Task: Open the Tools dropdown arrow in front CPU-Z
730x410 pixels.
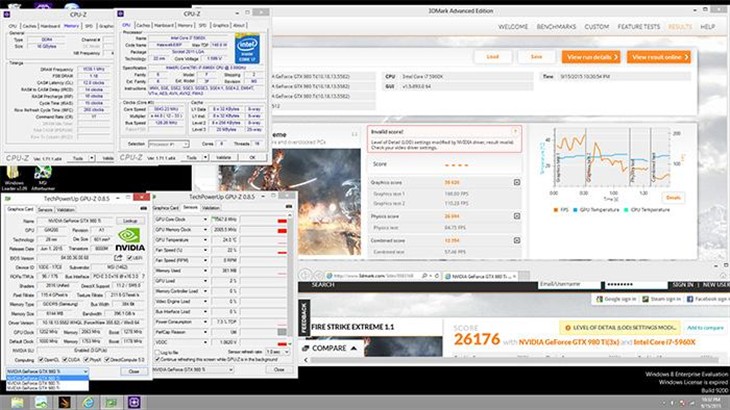Action: [205, 158]
